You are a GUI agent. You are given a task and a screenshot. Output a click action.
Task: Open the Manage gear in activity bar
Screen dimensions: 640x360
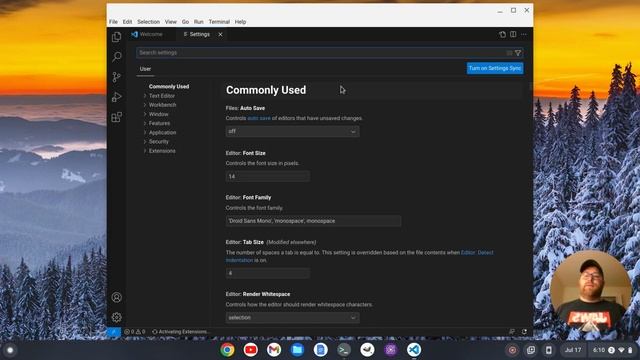[116, 317]
